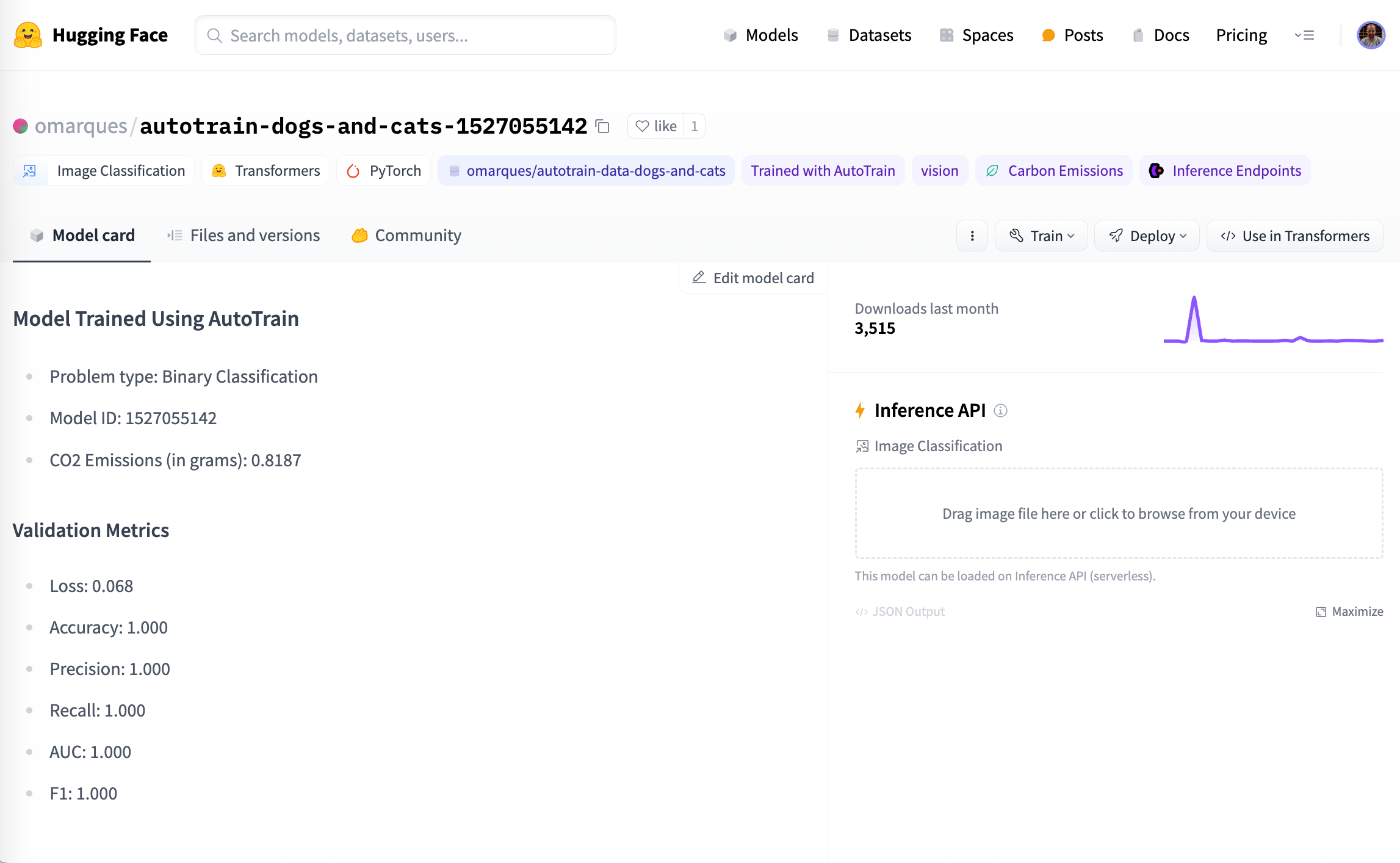Click the dataset icon in omarques tag
Image resolution: width=1400 pixels, height=863 pixels.
coord(454,171)
